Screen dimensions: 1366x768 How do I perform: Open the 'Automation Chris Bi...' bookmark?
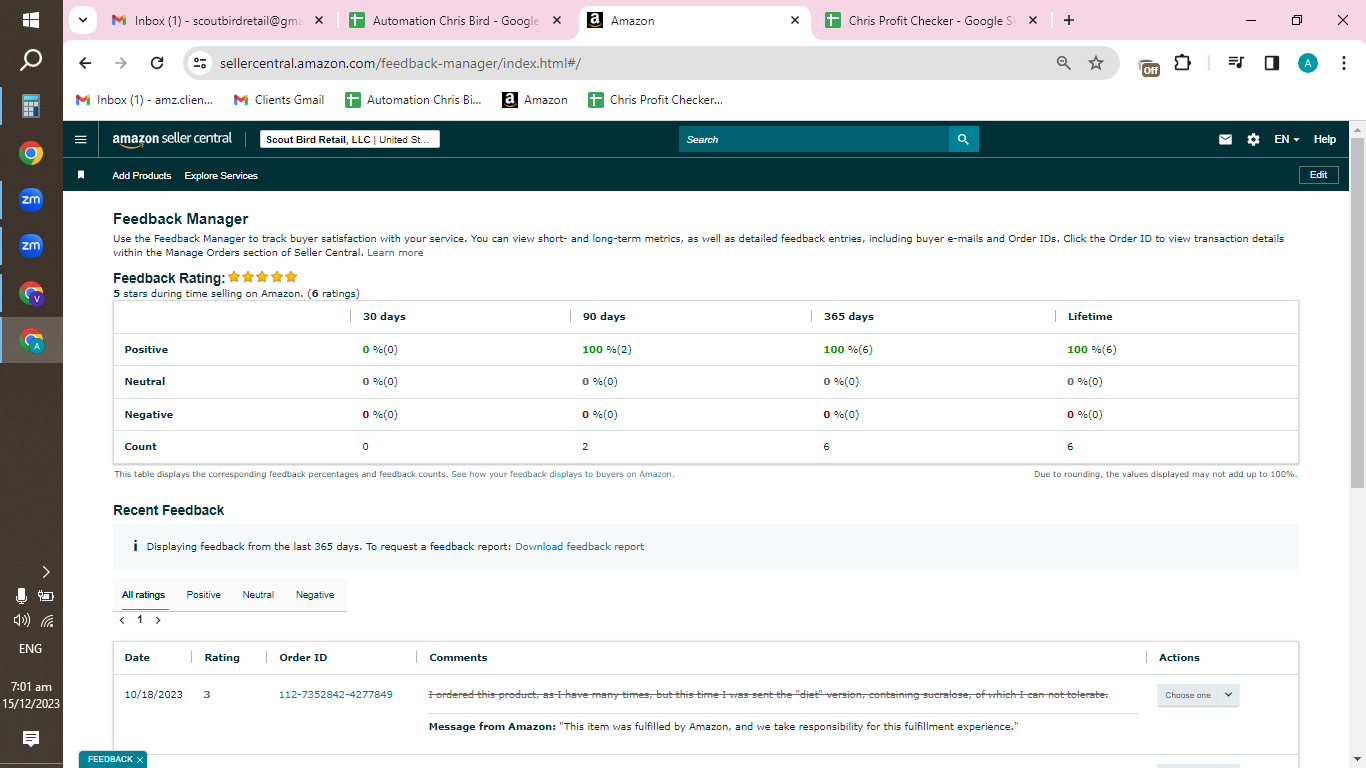click(413, 100)
